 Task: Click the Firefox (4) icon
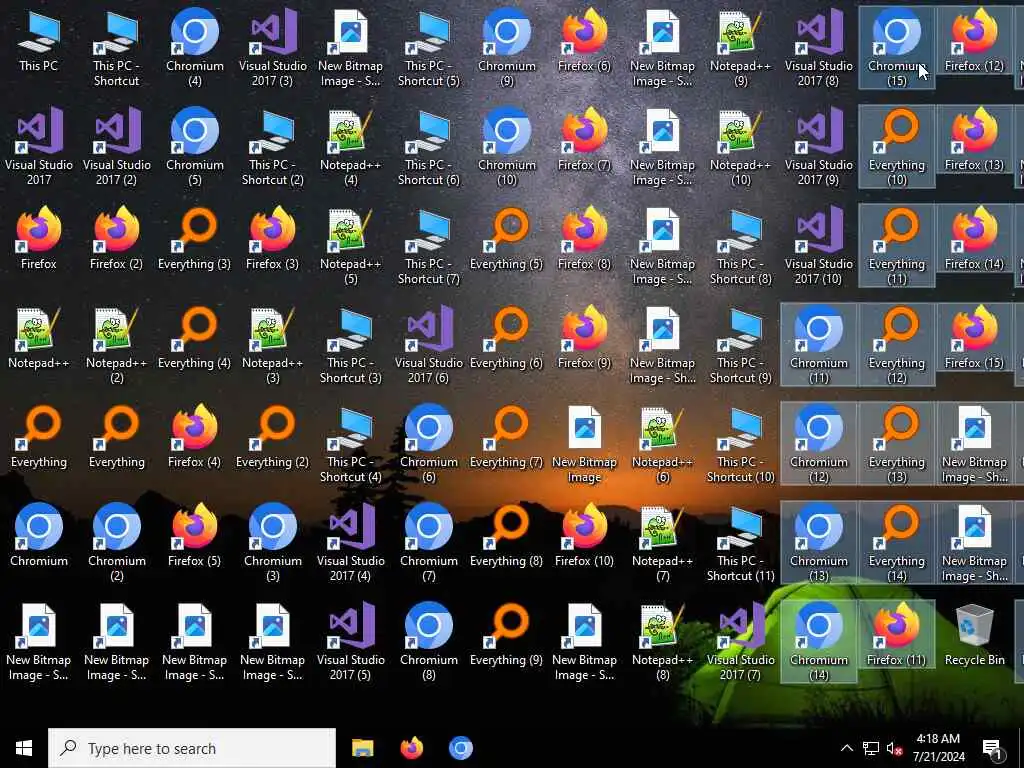point(195,437)
